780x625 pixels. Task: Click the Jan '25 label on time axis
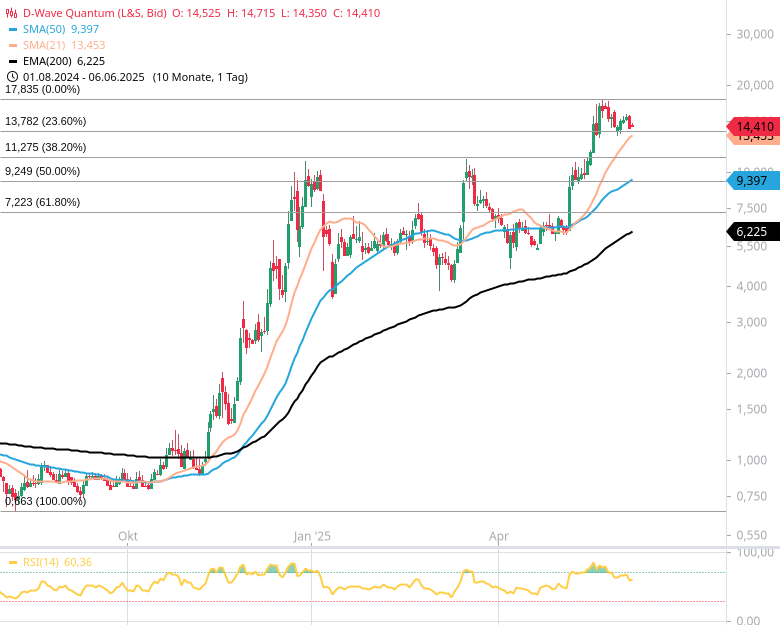coord(311,536)
